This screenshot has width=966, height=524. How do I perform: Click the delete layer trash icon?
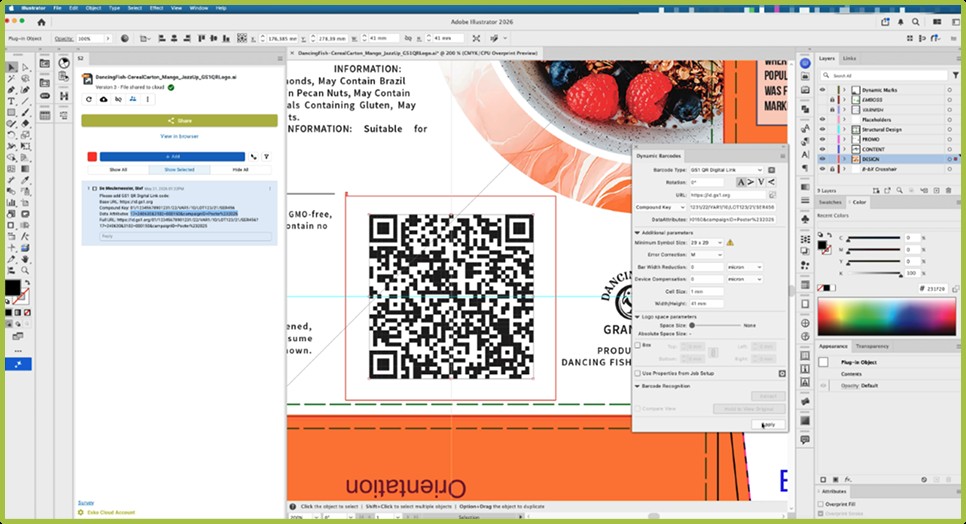(949, 191)
